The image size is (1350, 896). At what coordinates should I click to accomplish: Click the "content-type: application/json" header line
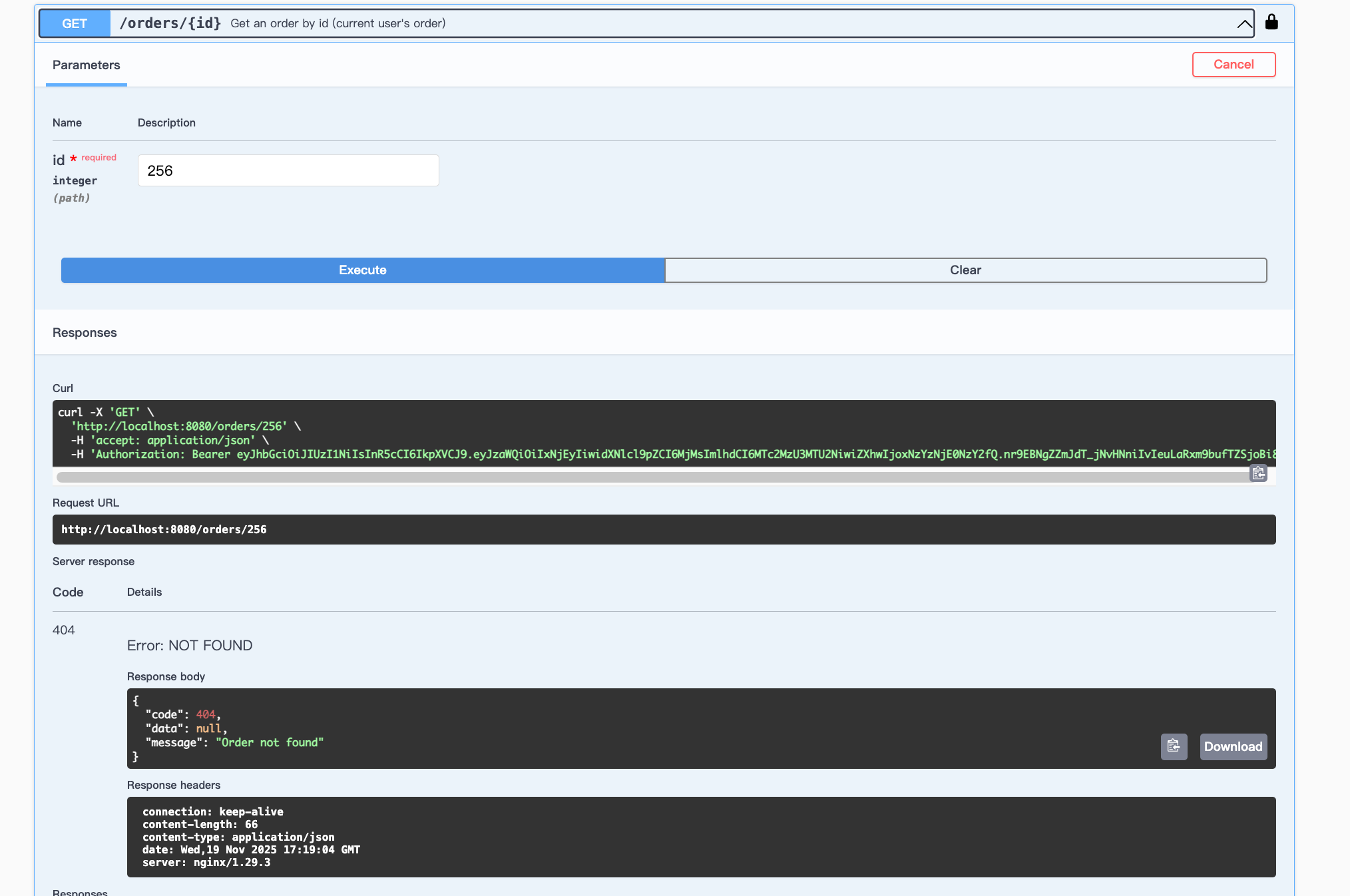click(238, 837)
